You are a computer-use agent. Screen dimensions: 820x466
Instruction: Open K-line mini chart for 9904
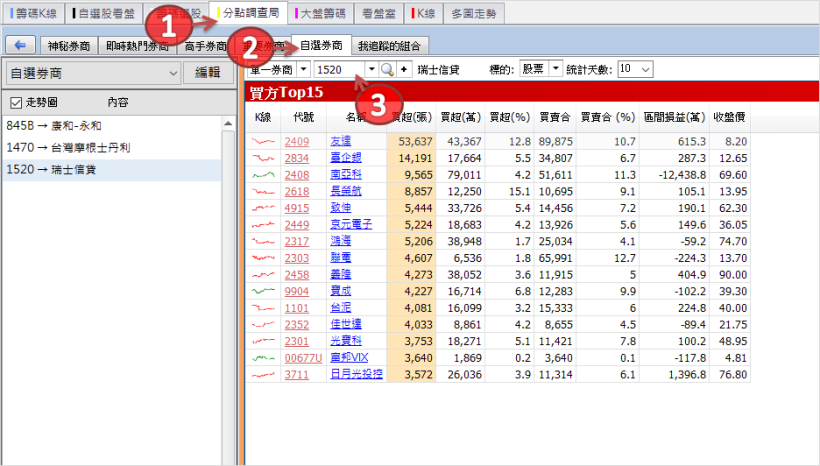(263, 291)
